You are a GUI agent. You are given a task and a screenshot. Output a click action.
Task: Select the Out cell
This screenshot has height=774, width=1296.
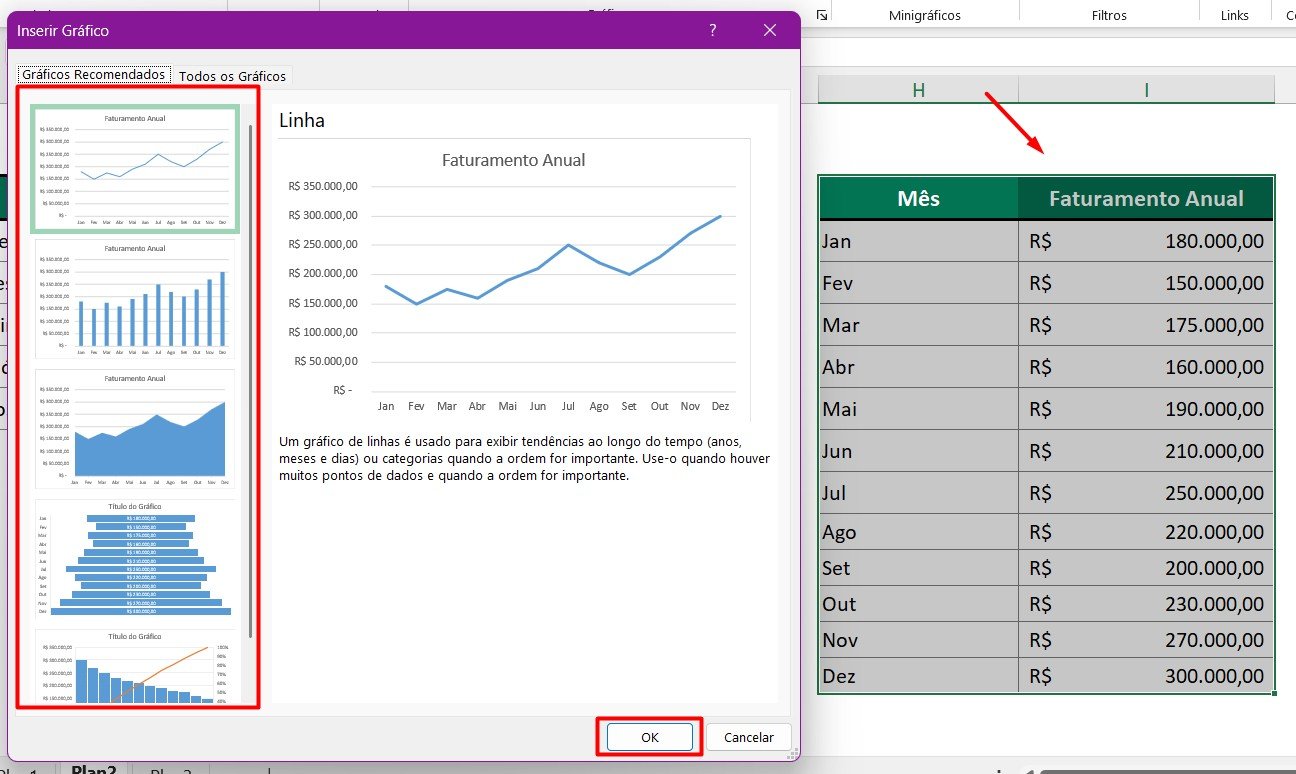pos(918,604)
